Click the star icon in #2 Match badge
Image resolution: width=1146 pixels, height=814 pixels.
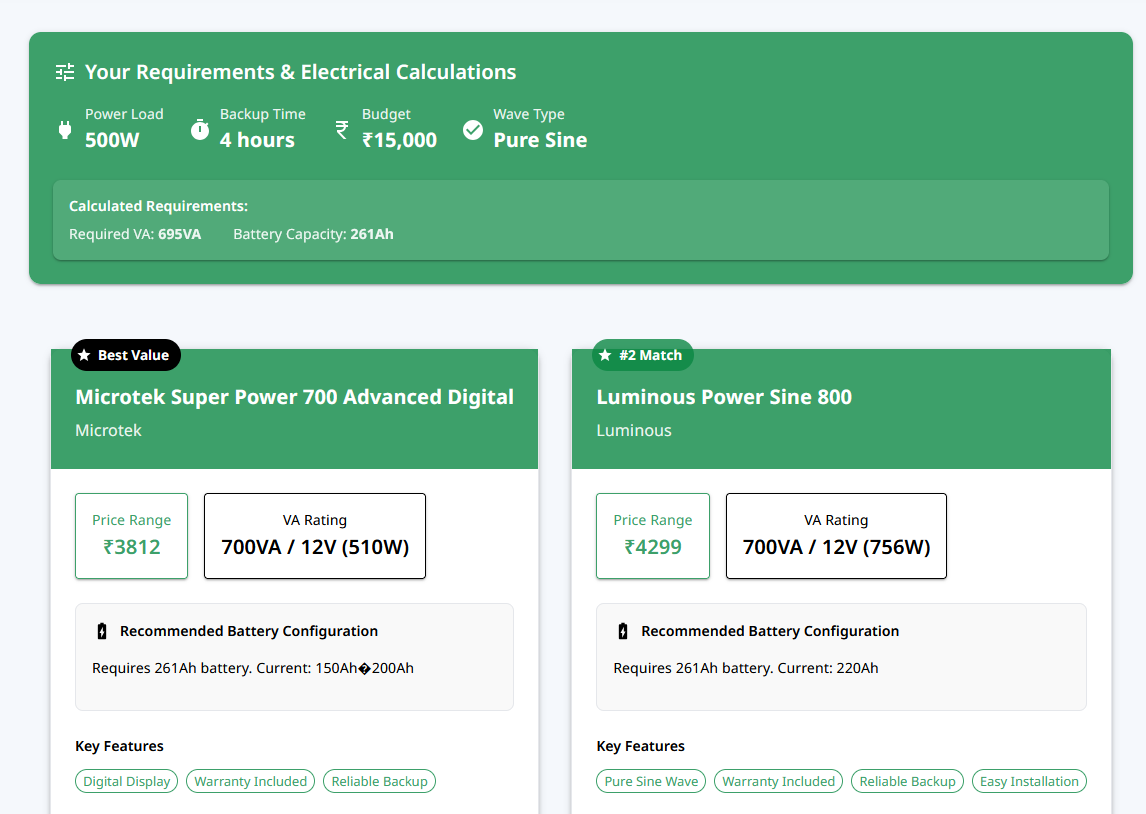pos(604,355)
